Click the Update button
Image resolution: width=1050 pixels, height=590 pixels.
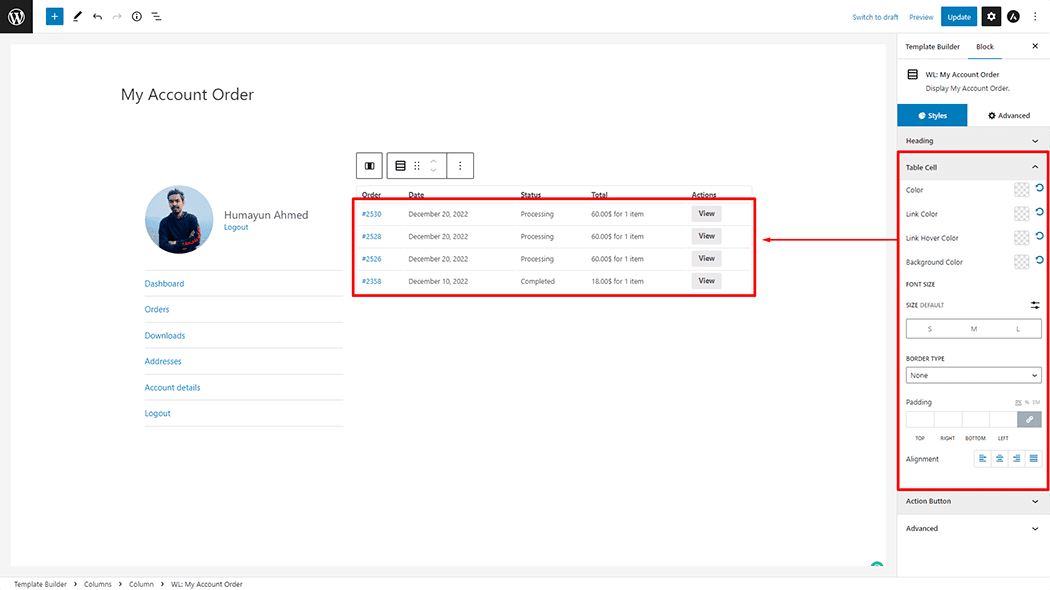click(958, 16)
